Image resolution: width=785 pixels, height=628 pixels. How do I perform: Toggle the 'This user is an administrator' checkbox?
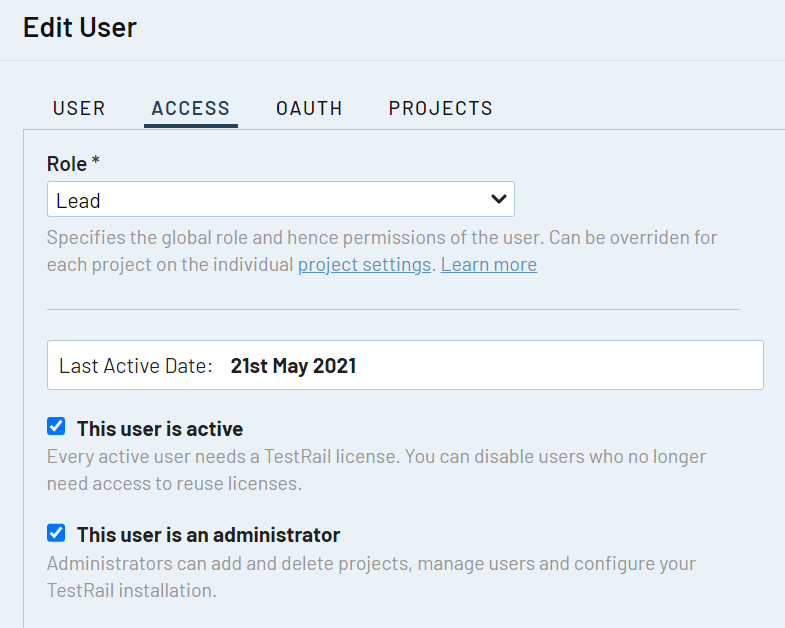coord(56,533)
